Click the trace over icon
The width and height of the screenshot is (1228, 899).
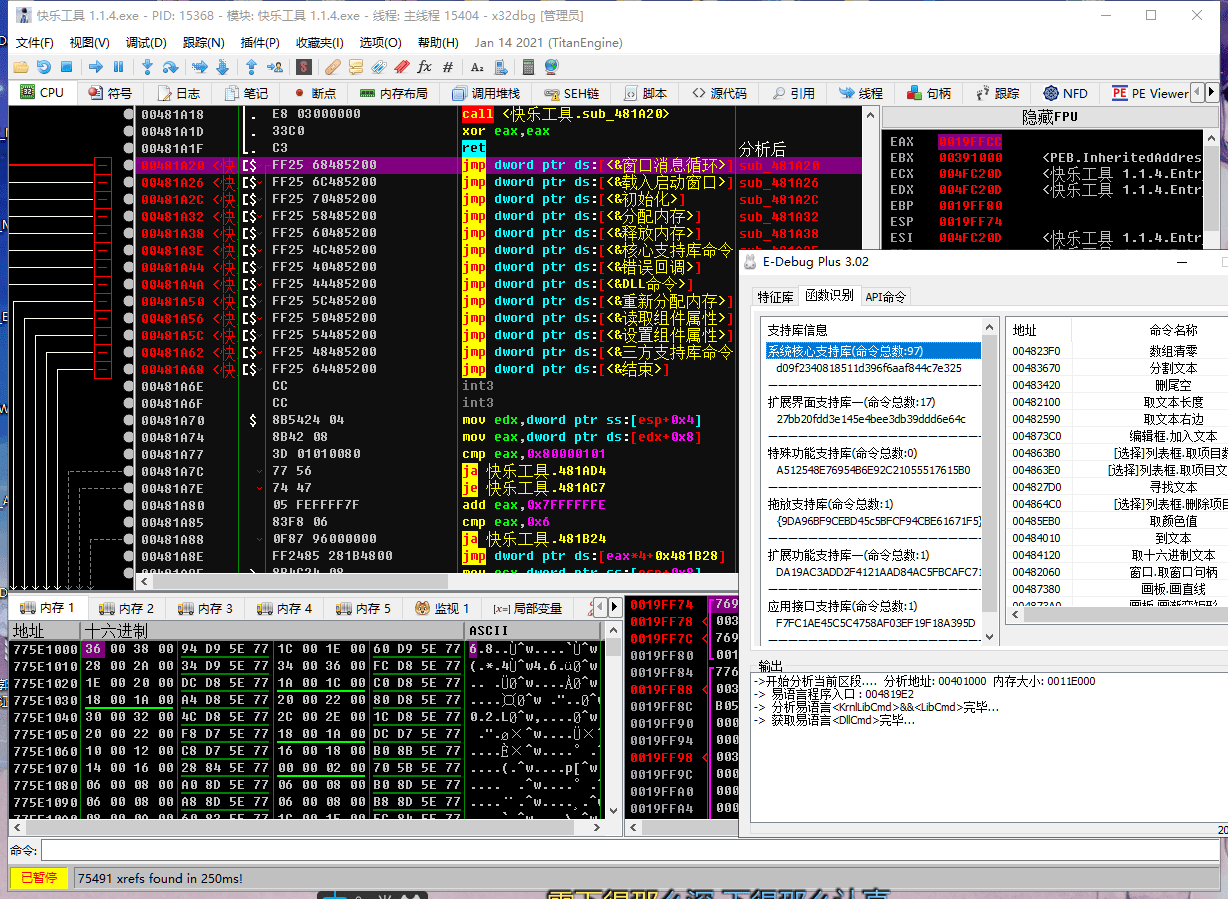[x=222, y=67]
